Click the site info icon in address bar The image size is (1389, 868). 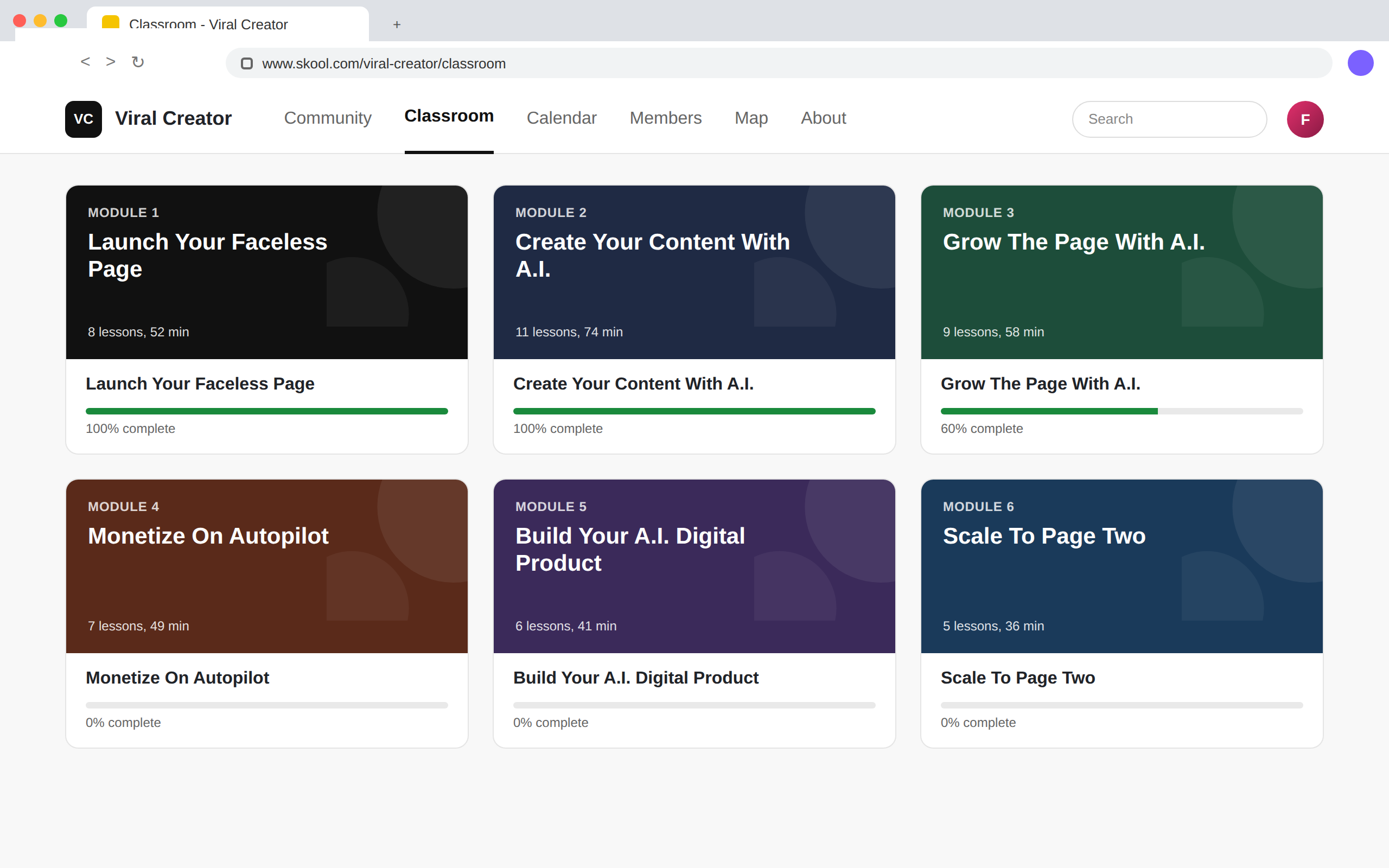click(246, 63)
